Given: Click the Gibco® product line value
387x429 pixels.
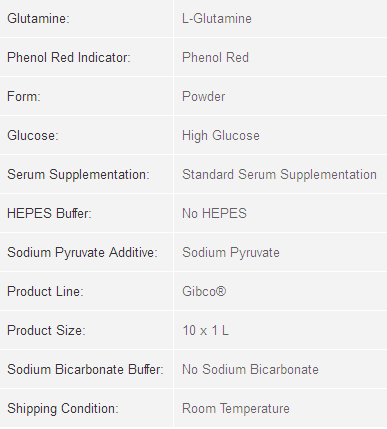Looking at the screenshot, I should (x=204, y=291).
